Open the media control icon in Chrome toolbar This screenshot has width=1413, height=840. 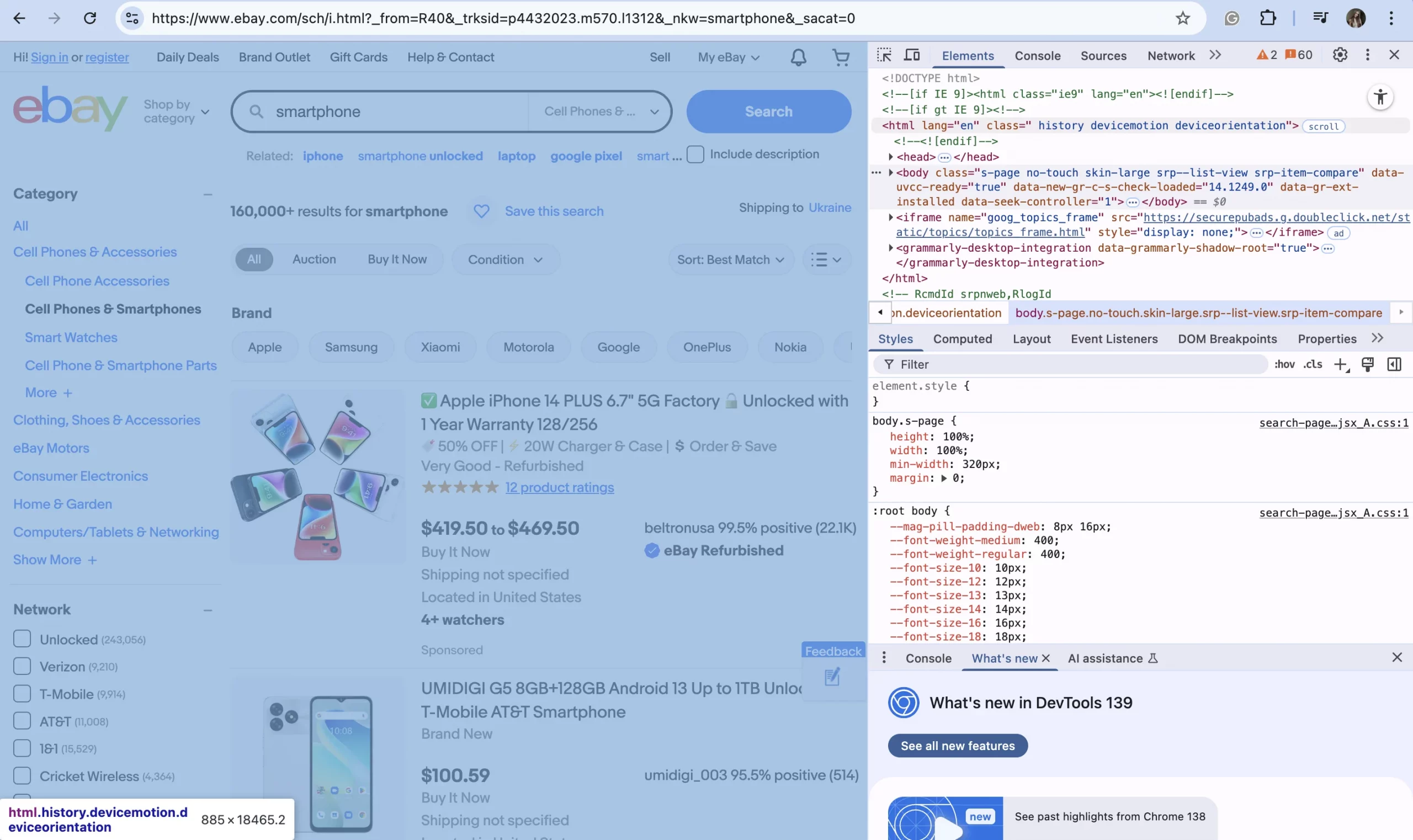coord(1320,18)
